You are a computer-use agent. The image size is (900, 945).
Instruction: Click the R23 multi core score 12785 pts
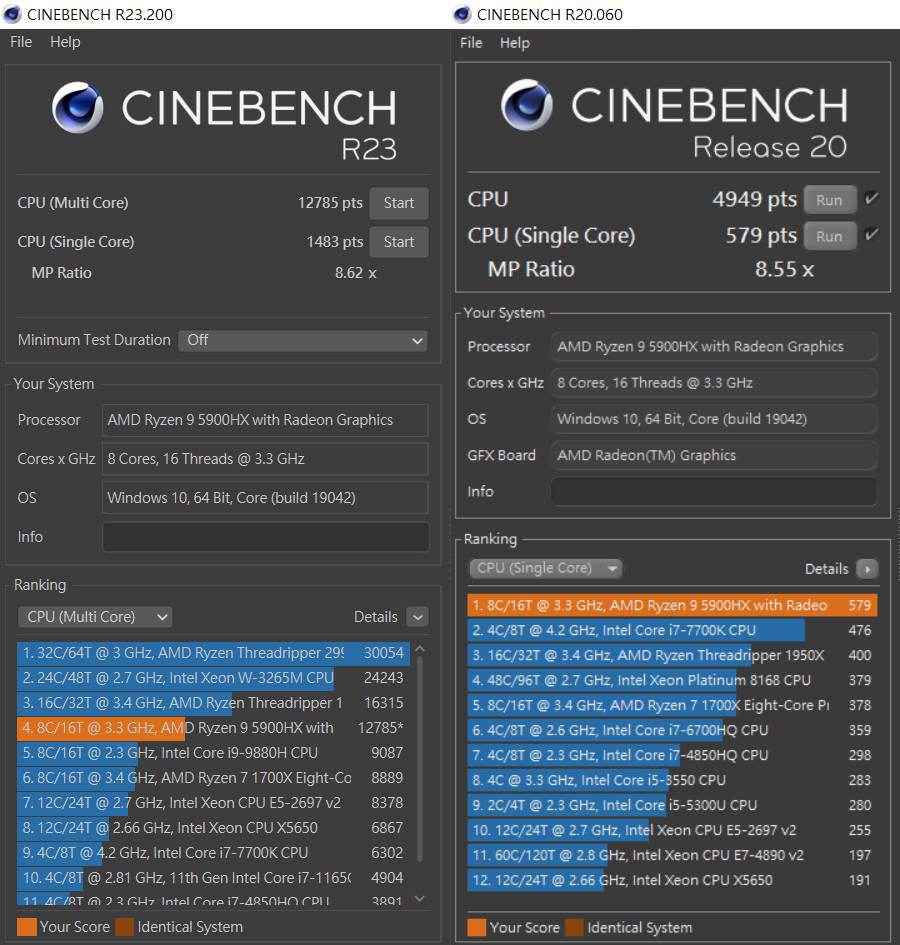click(x=330, y=203)
